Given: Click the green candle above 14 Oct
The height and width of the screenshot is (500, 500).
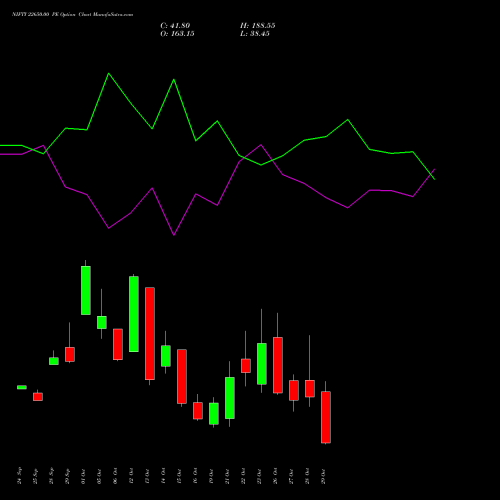Looking at the screenshot, I should click(x=166, y=356).
